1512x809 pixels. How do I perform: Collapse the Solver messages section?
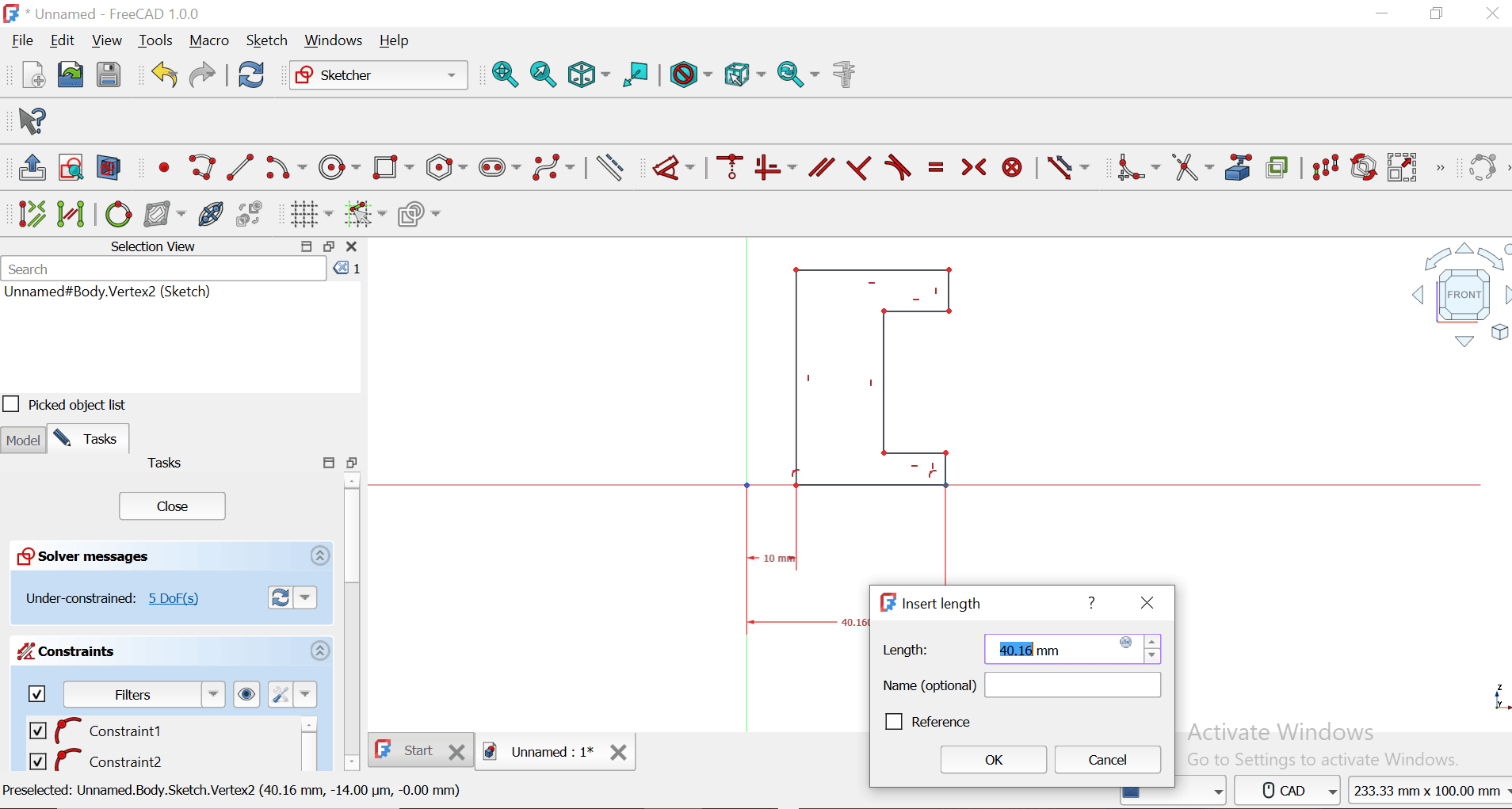(320, 555)
